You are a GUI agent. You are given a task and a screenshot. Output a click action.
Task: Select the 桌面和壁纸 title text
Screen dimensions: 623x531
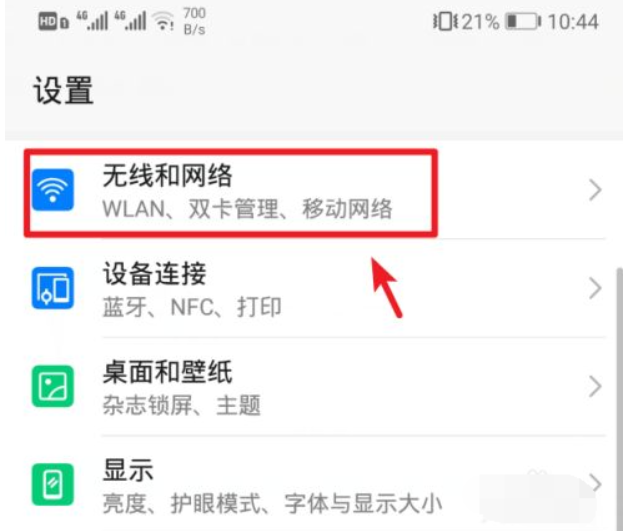click(x=167, y=372)
